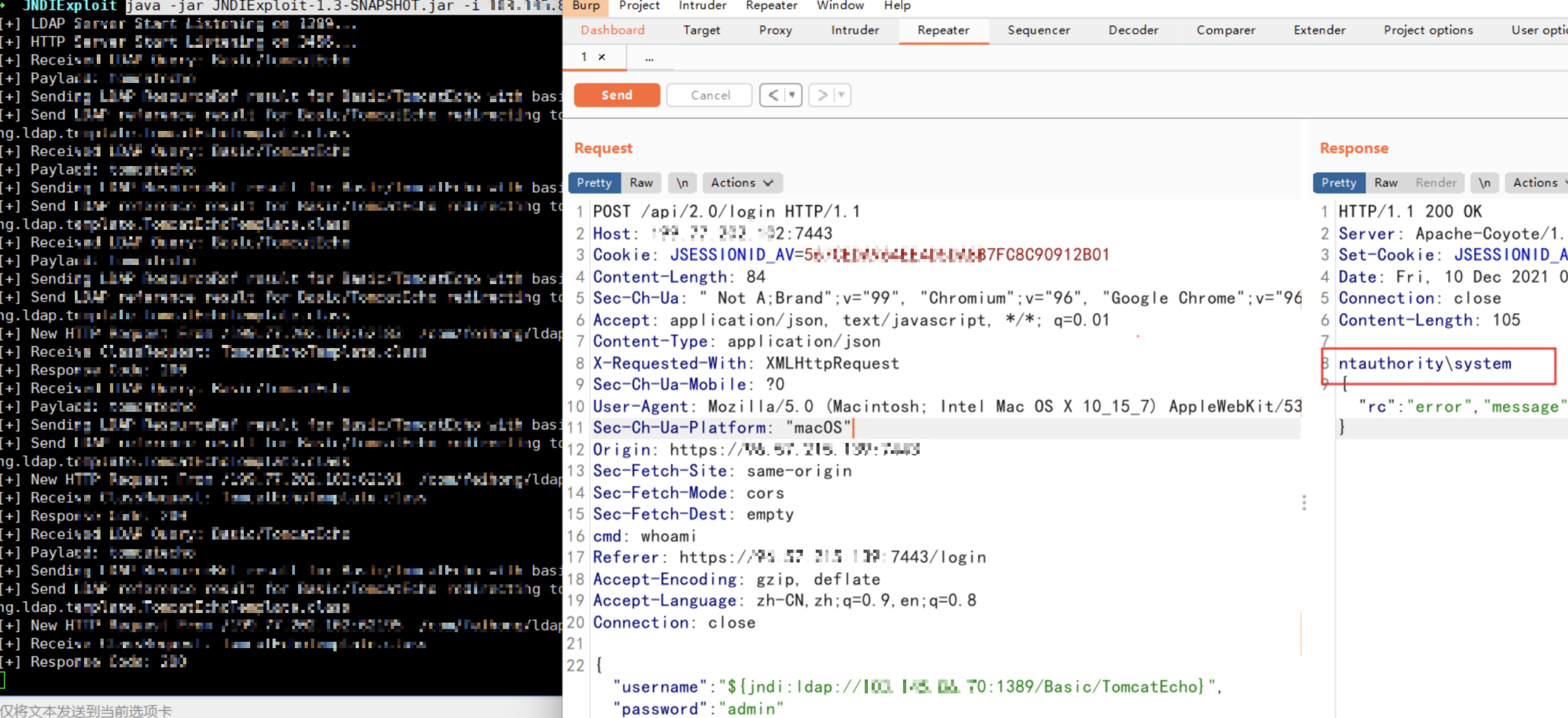Select Render view in Response pane
This screenshot has width=1568, height=718.
(1436, 182)
